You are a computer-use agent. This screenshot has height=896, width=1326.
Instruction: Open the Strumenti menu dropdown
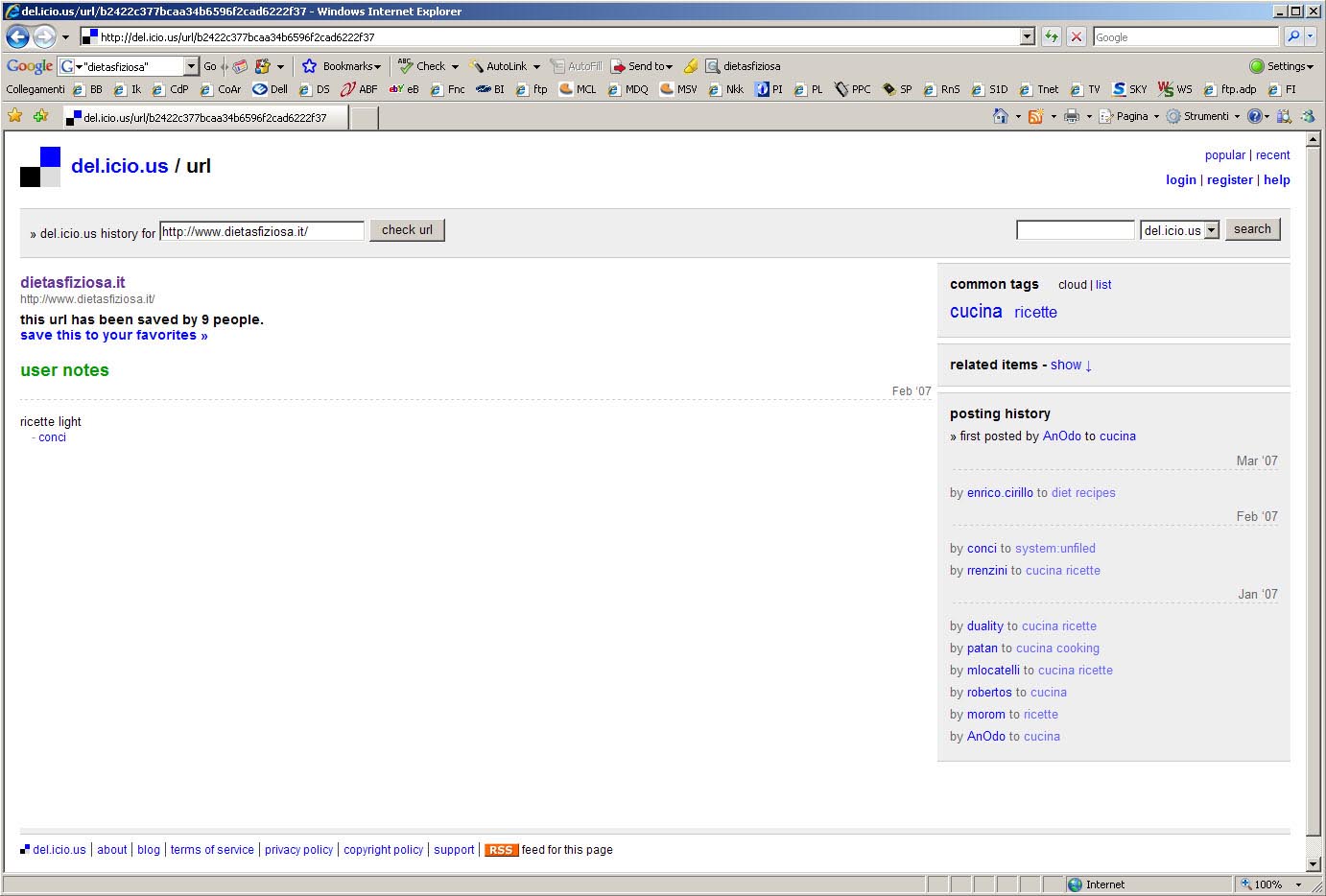point(1202,116)
